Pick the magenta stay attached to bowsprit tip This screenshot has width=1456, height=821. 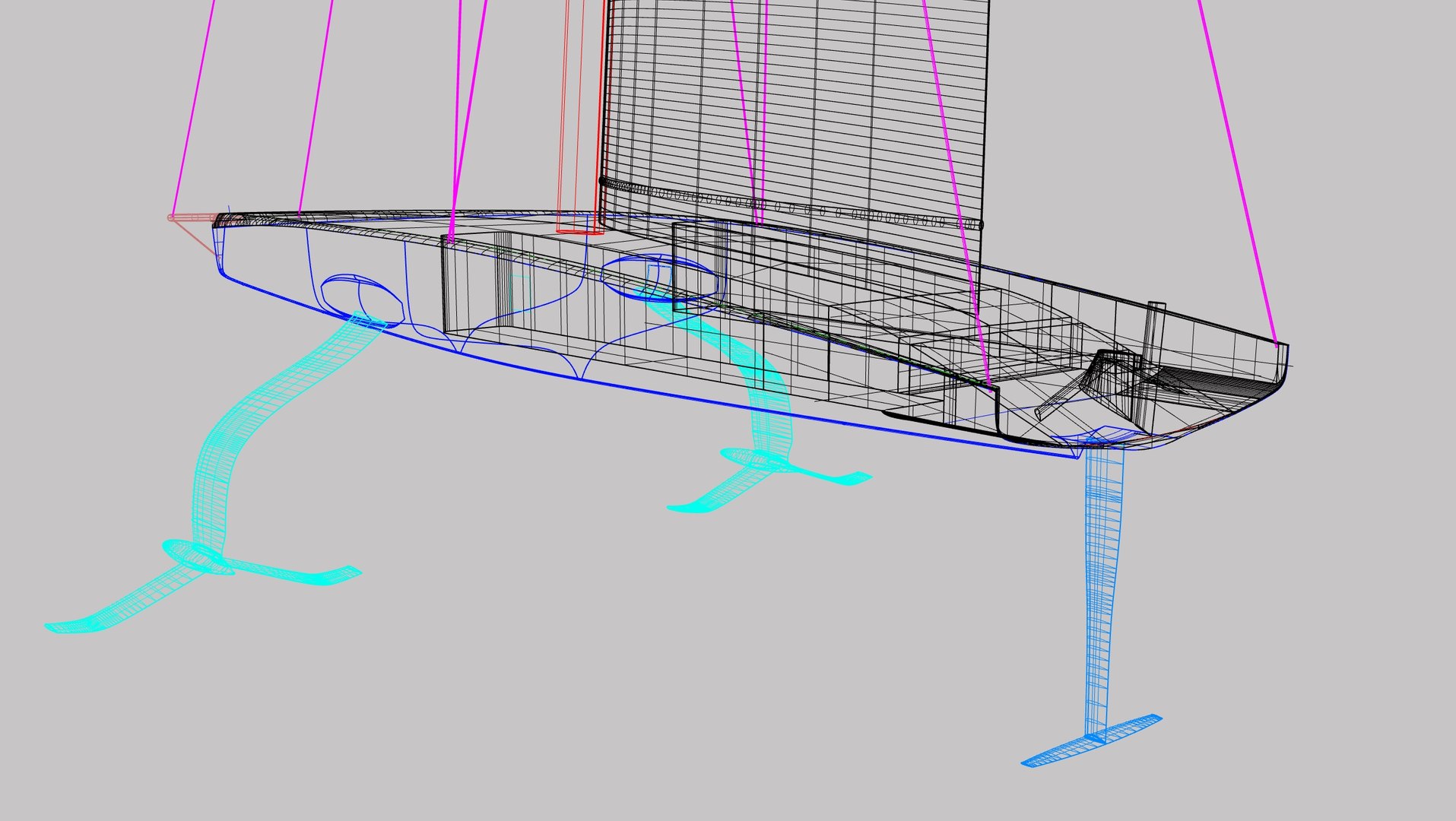[192, 108]
